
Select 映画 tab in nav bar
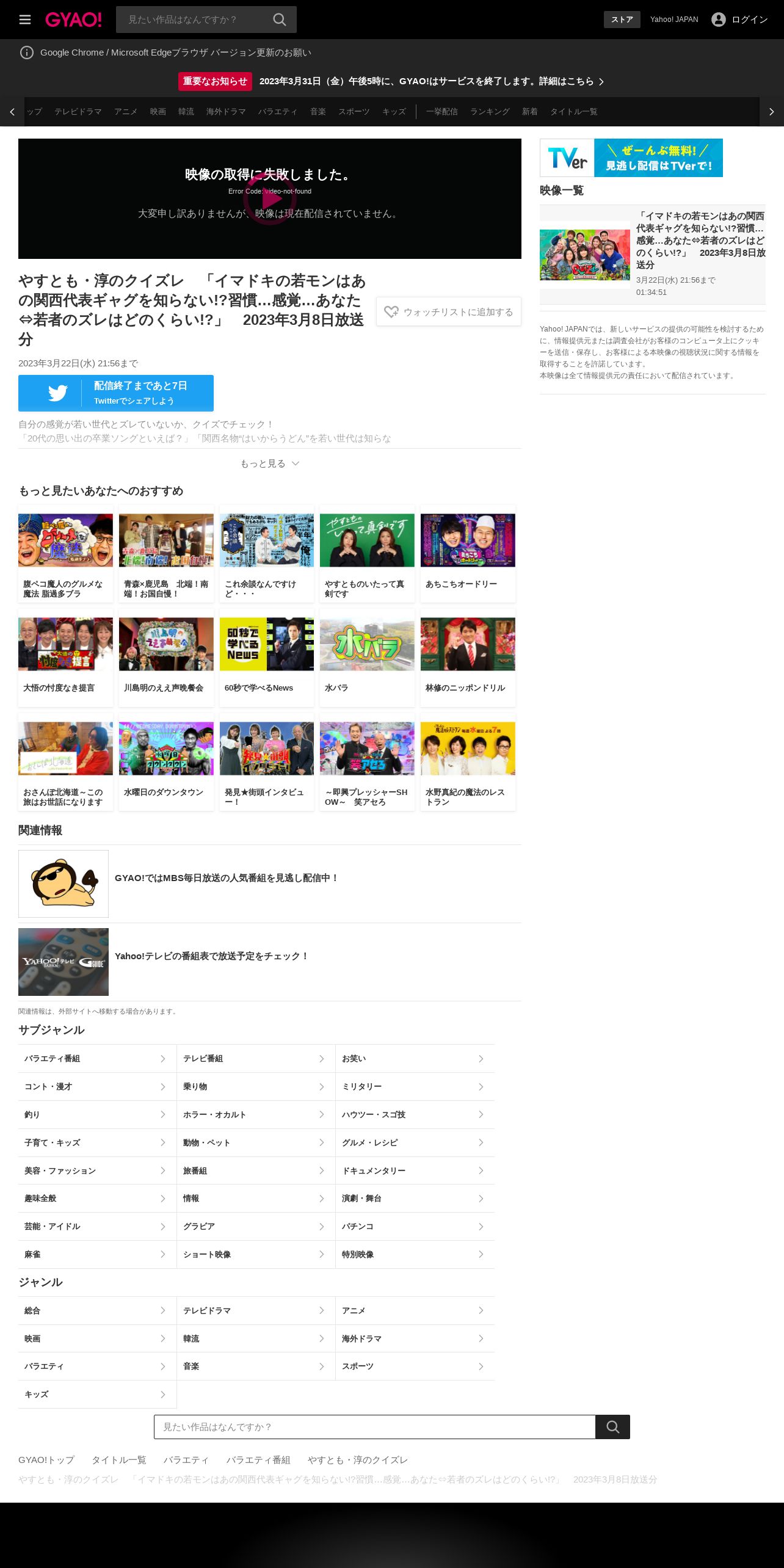tap(158, 112)
